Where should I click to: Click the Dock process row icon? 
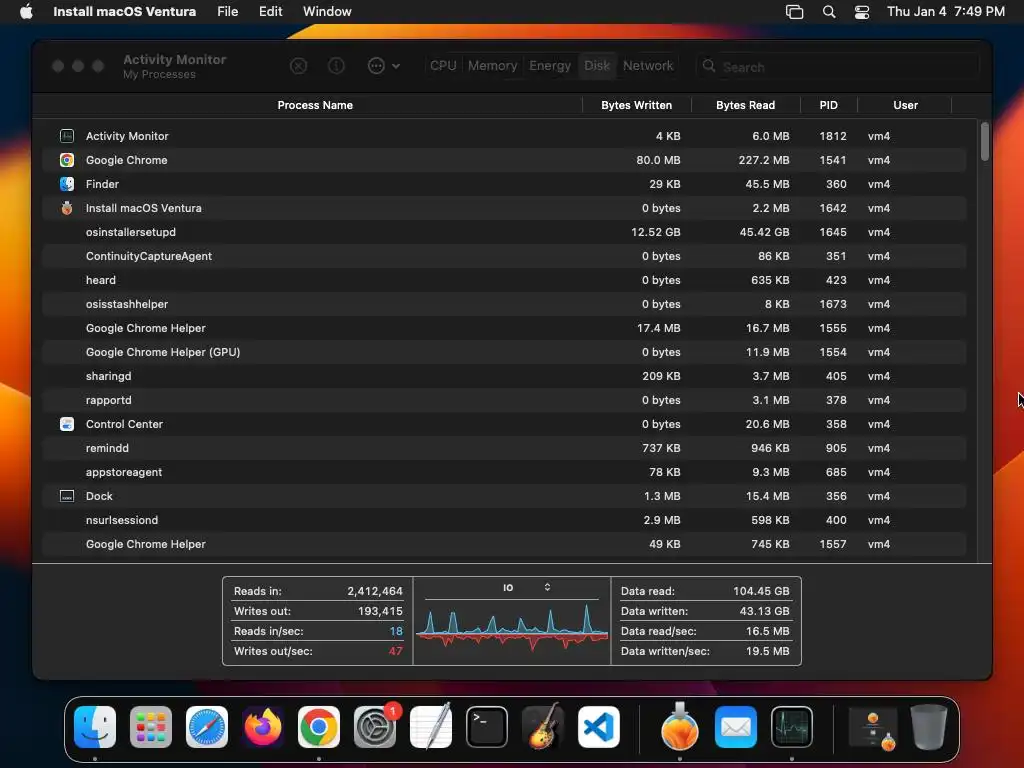tap(67, 496)
